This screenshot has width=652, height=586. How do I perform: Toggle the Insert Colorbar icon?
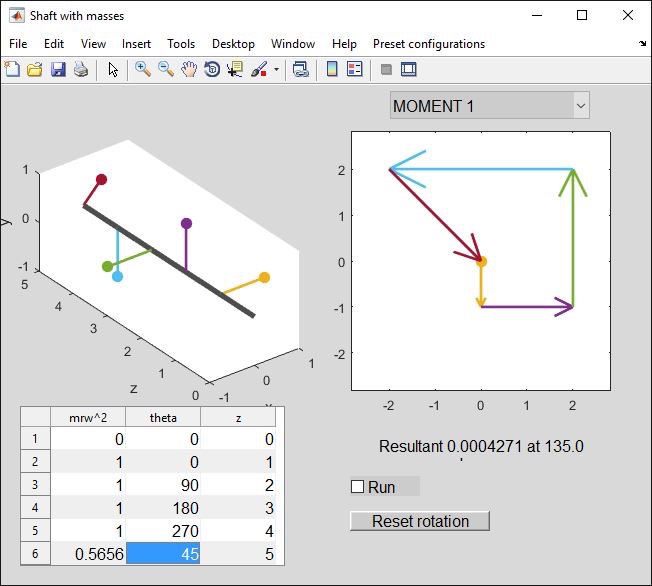click(333, 70)
